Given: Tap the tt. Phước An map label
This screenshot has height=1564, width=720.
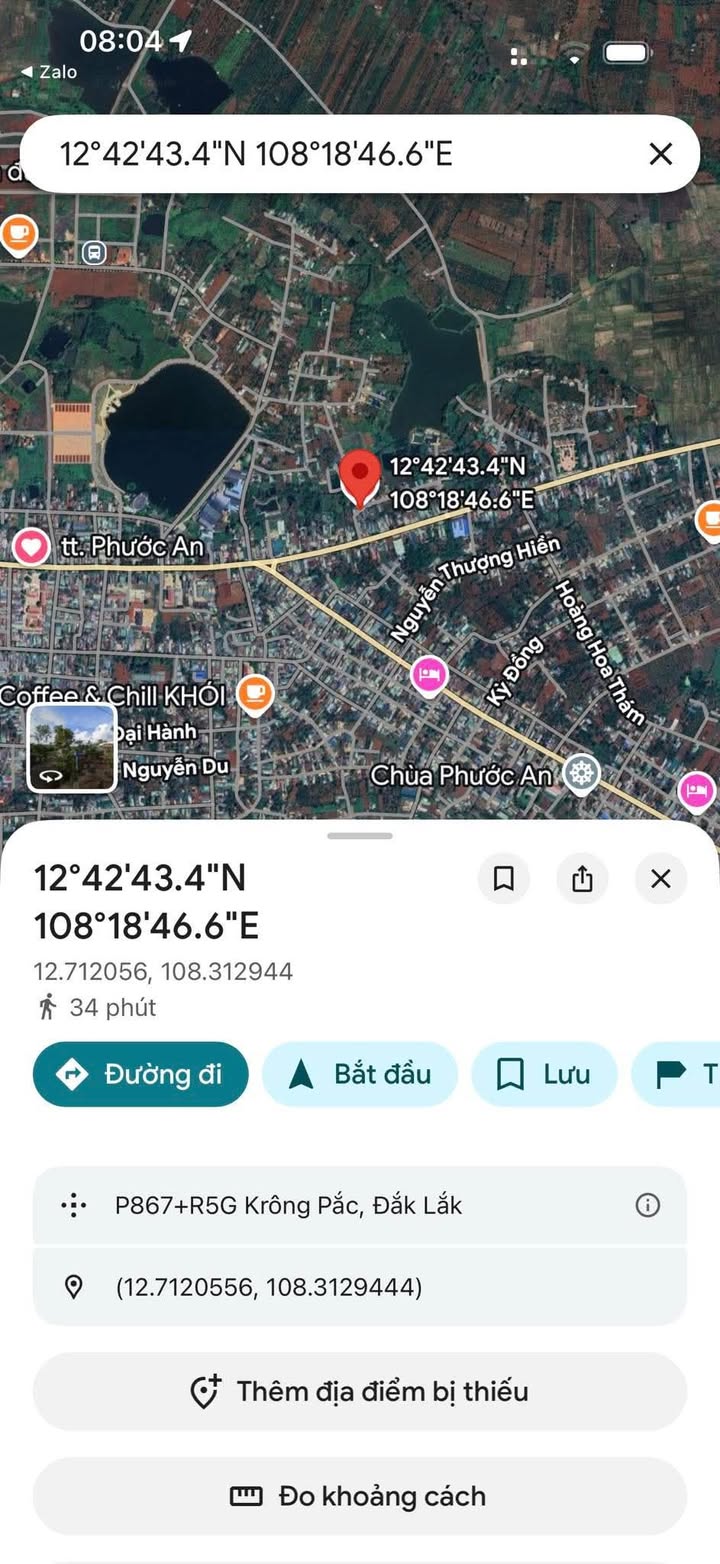Looking at the screenshot, I should point(132,547).
